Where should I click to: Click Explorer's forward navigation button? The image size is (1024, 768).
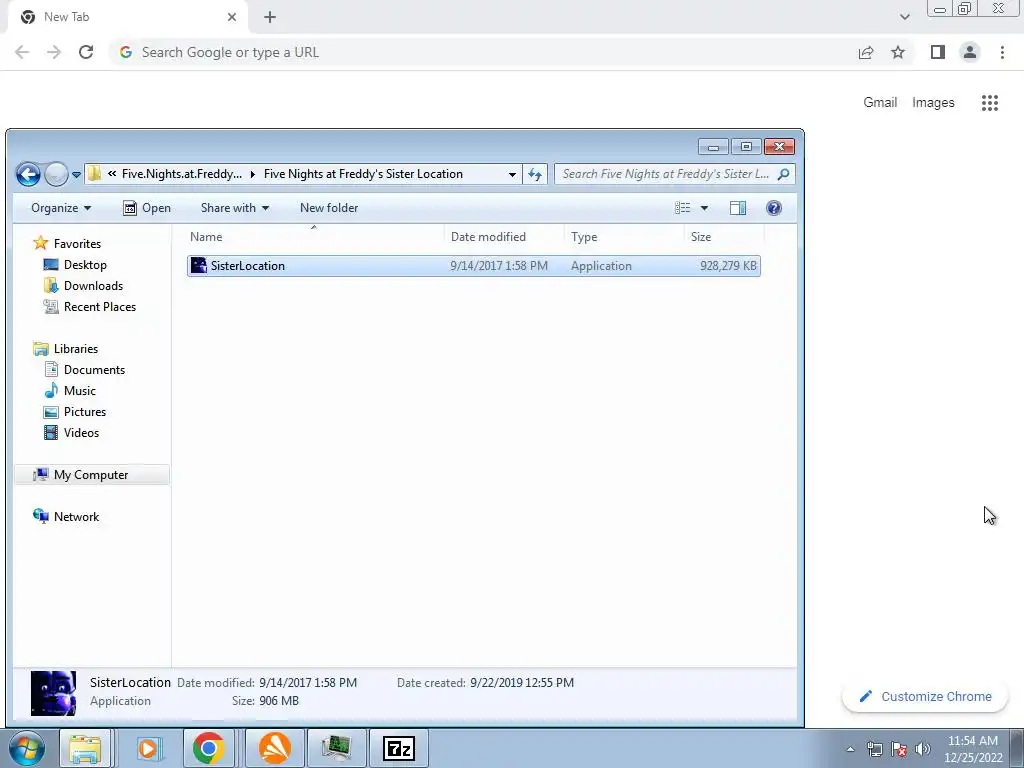pos(57,174)
